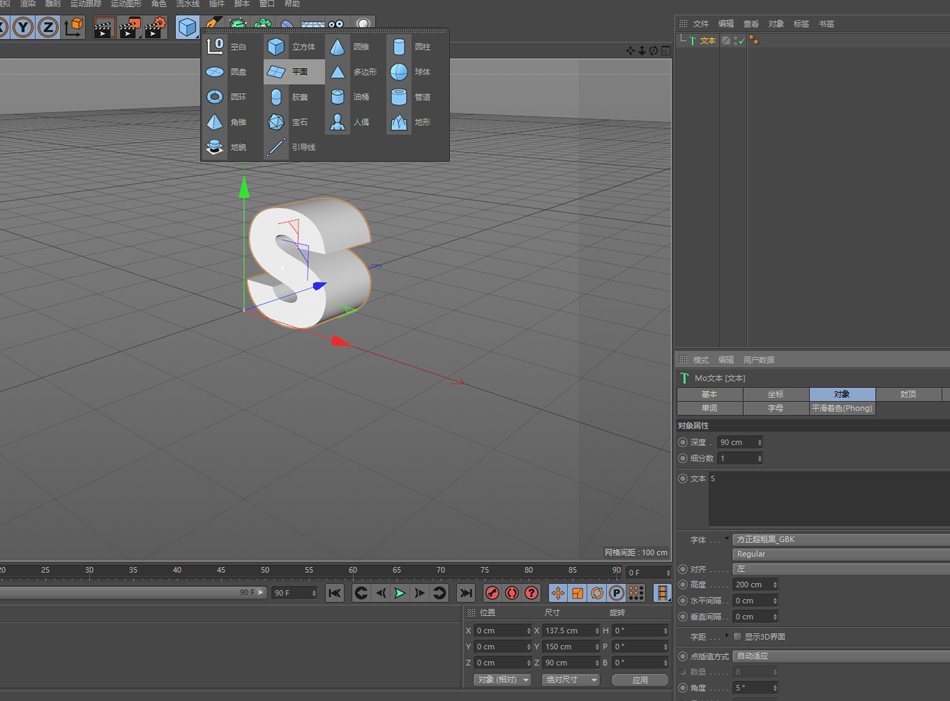This screenshot has width=950, height=701.
Task: Open the 点插值方式 dropdown 自动适应
Action: pyautogui.click(x=841, y=656)
